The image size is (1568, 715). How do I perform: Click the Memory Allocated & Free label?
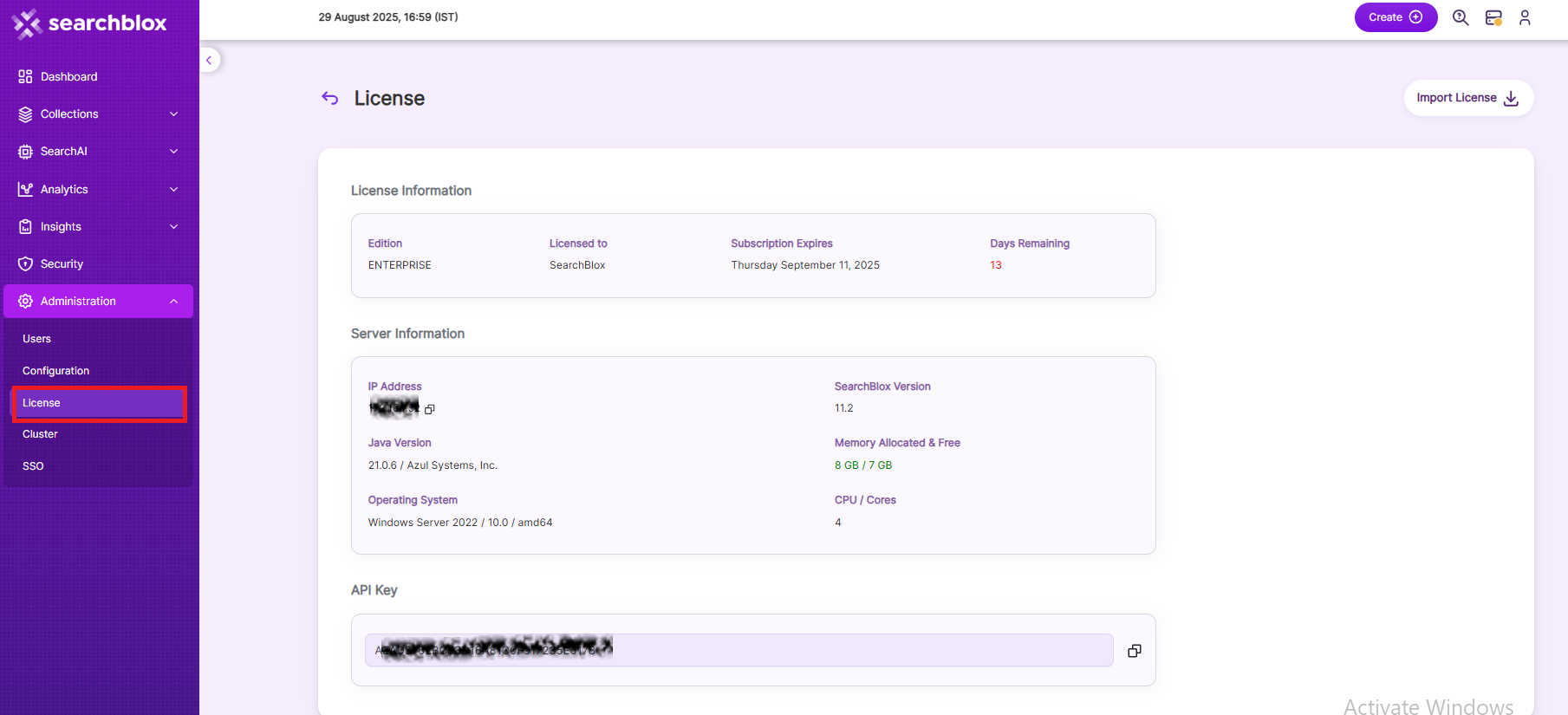pyautogui.click(x=897, y=443)
